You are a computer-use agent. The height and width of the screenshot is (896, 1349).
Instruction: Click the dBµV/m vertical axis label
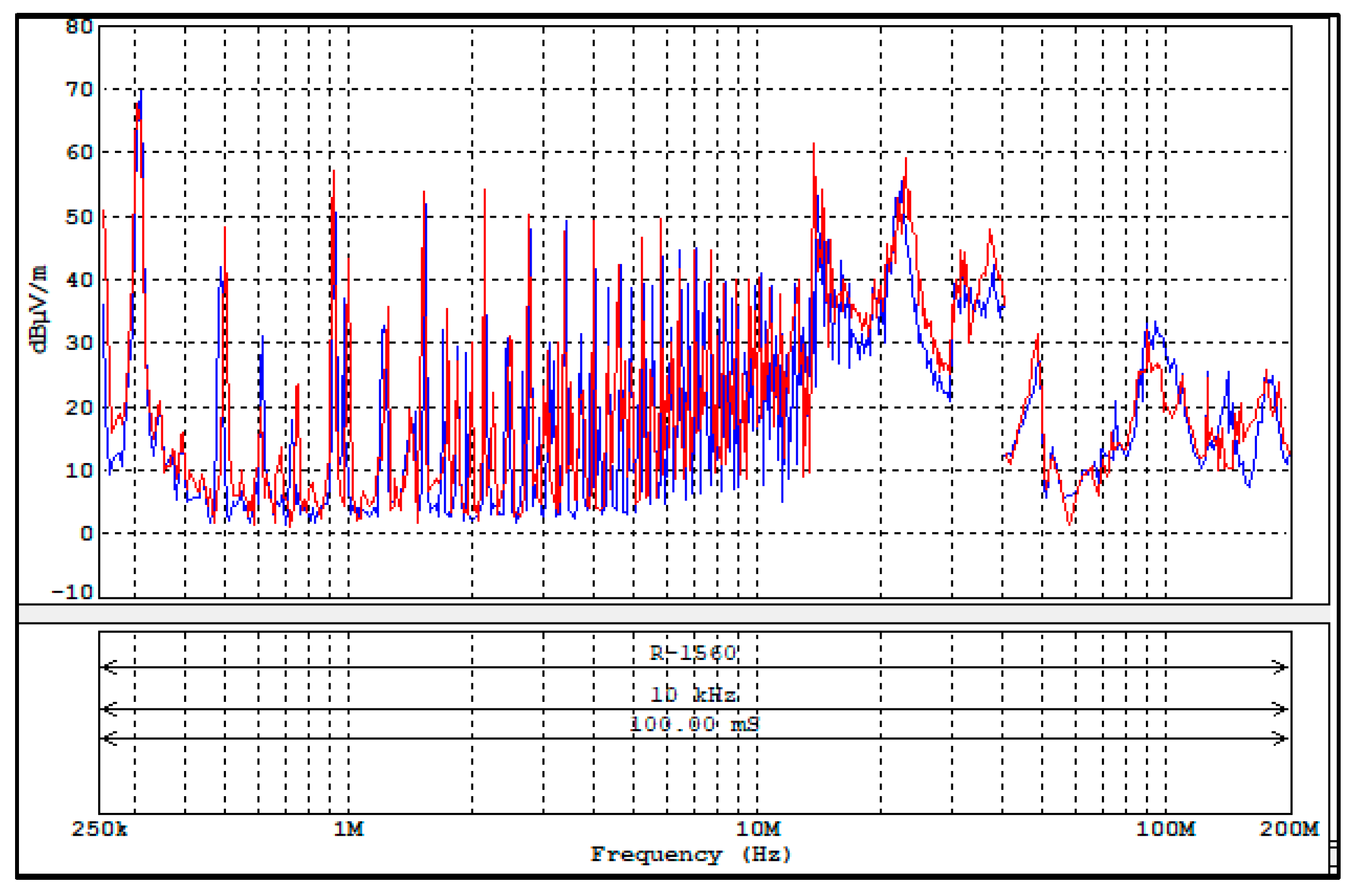[x=39, y=309]
